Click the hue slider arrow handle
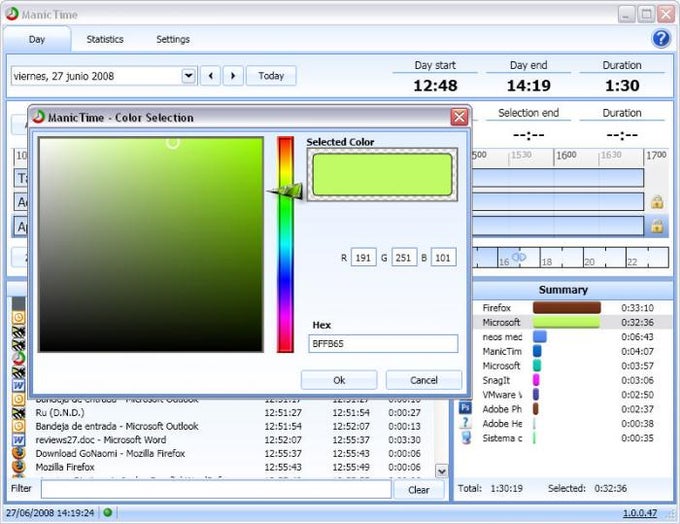The width and height of the screenshot is (680, 524). pyautogui.click(x=286, y=191)
